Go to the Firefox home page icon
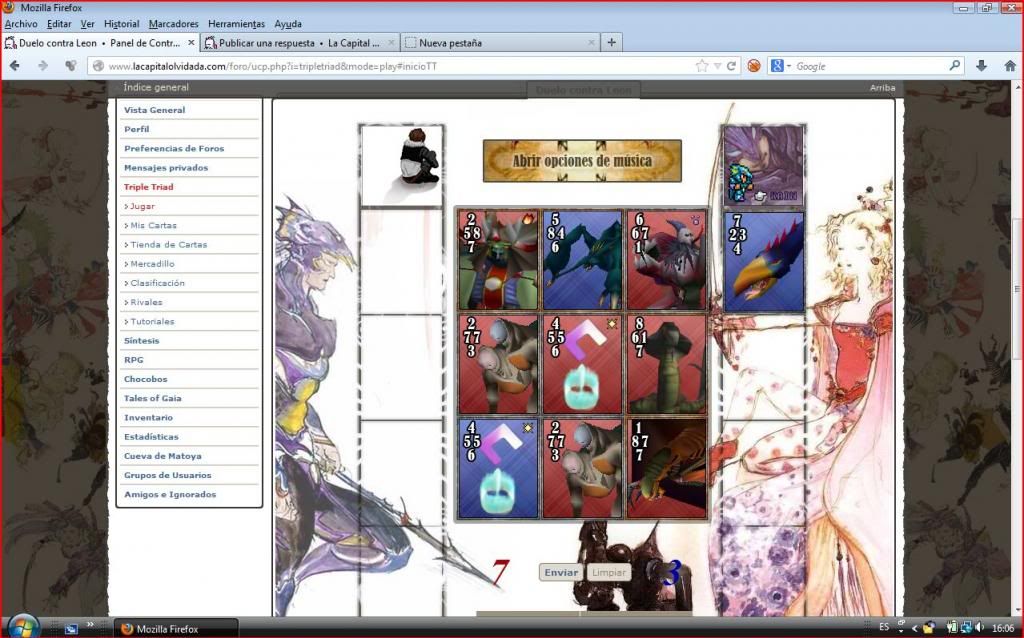Screen dimensions: 1024x638 (1010, 66)
